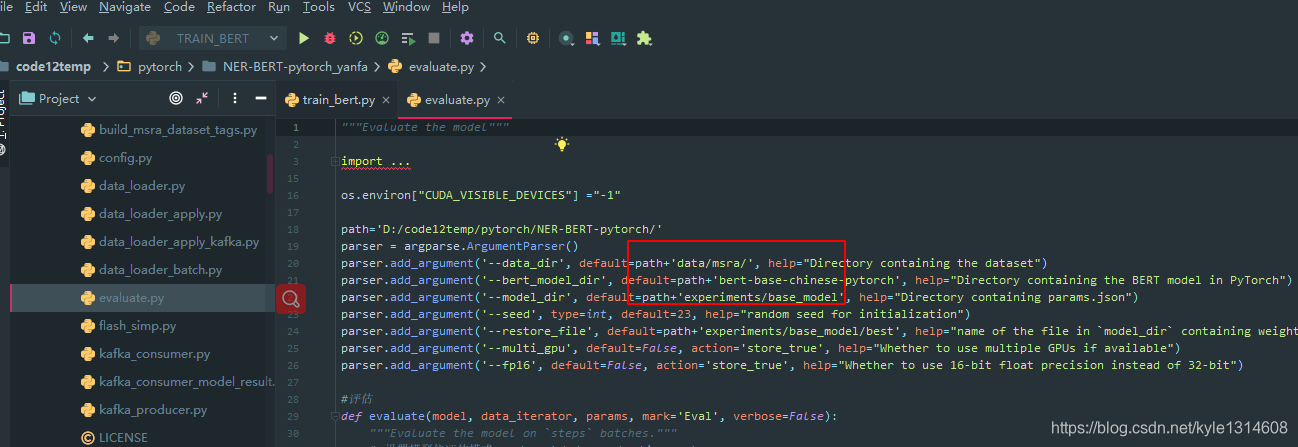Open the TRAIN_BERT run configuration dropdown

click(x=212, y=38)
